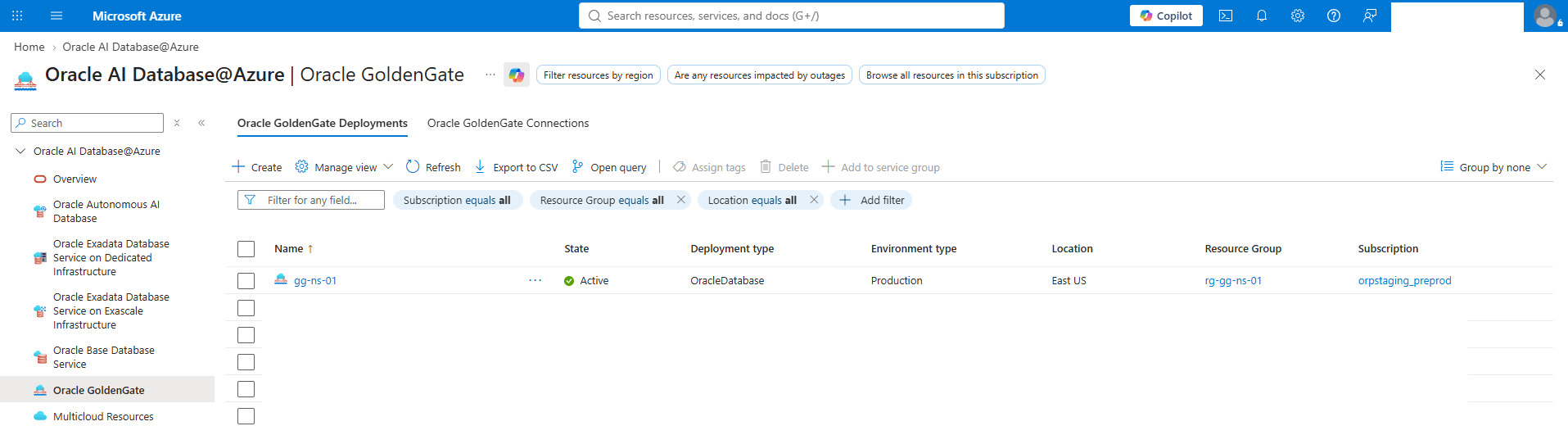Screen dimensions: 1568x426
Task: Open portal settings gear
Action: 1298,16
